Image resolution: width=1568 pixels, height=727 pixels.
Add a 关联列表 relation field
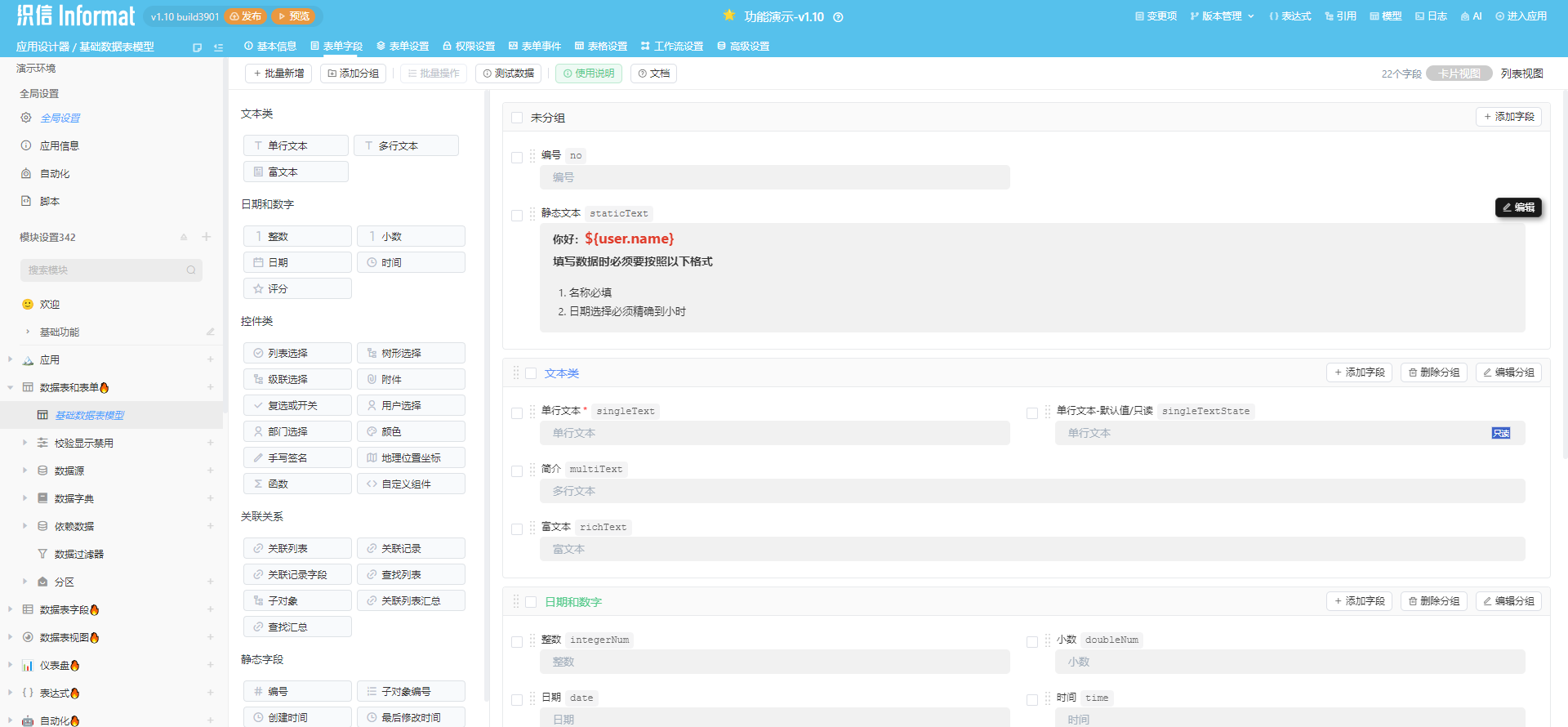pos(297,548)
